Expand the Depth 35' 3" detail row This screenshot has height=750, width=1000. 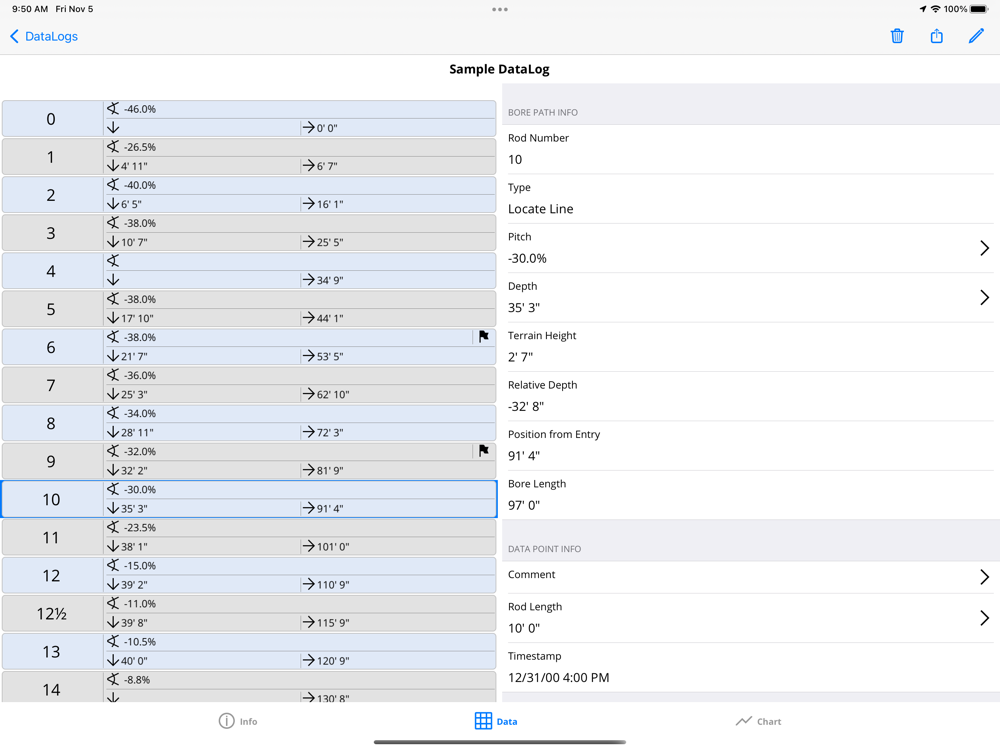pyautogui.click(x=984, y=297)
